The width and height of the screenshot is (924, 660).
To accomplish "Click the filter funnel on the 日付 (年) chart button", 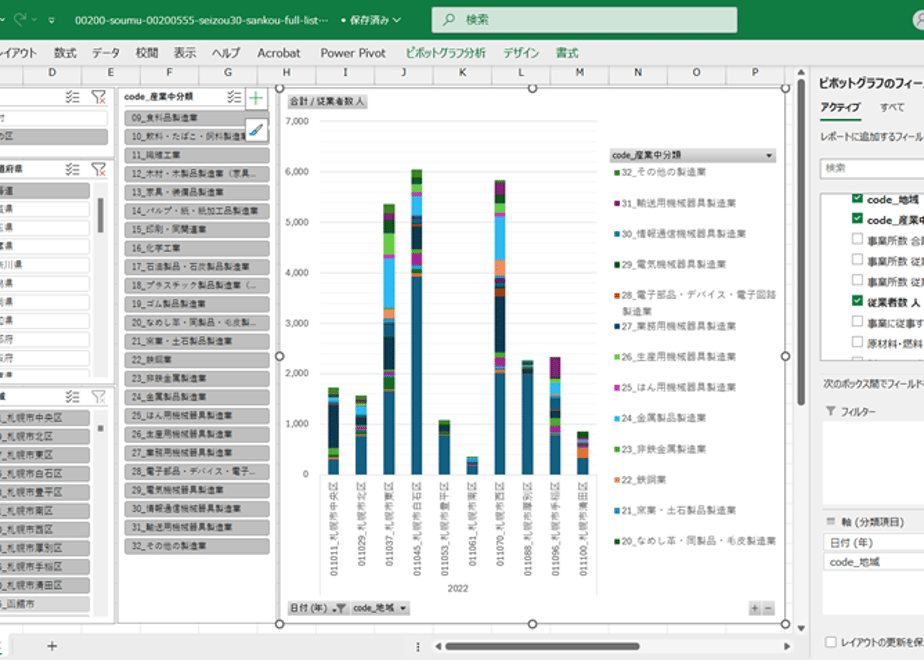I will coord(339,608).
